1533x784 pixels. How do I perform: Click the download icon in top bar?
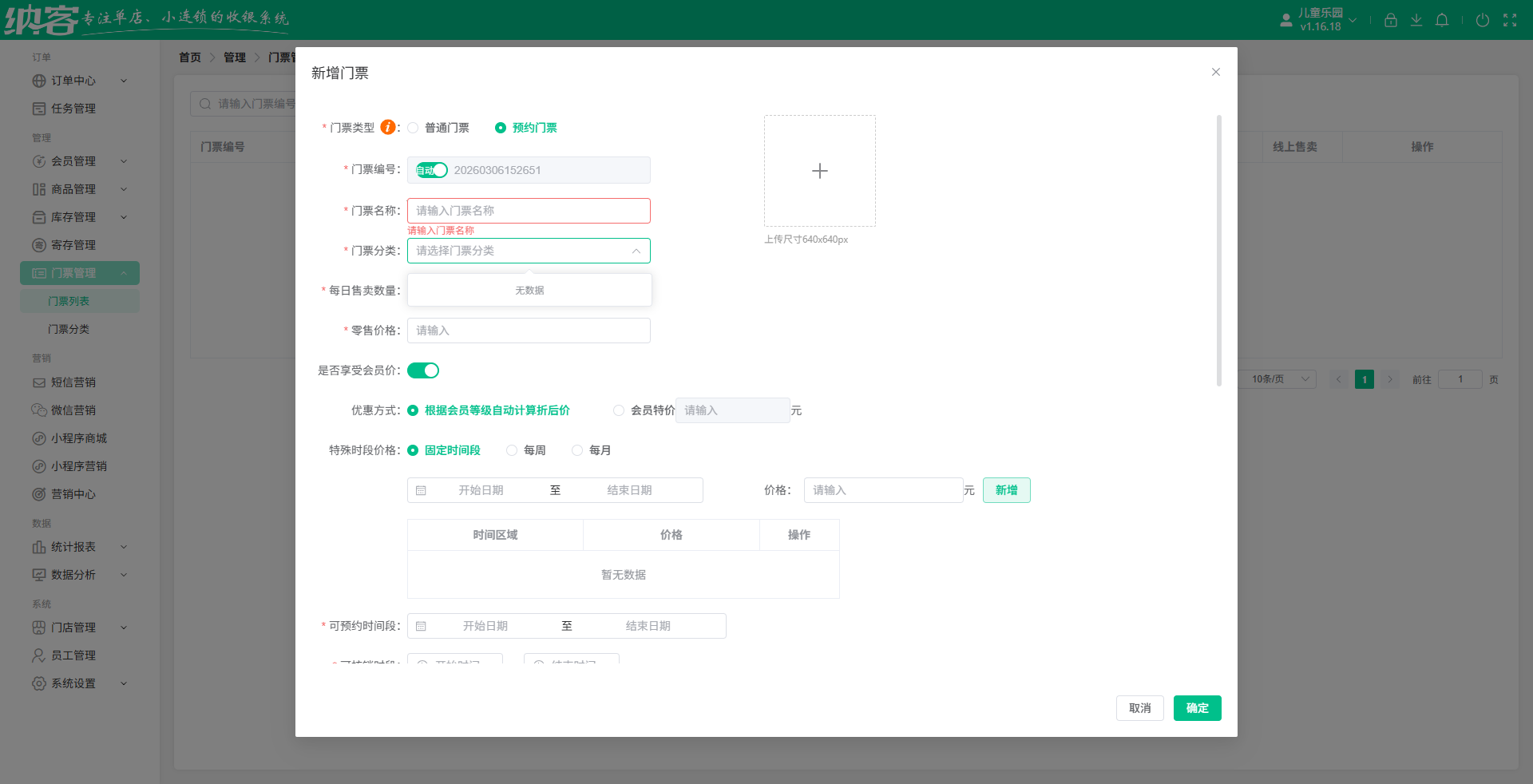click(x=1416, y=20)
